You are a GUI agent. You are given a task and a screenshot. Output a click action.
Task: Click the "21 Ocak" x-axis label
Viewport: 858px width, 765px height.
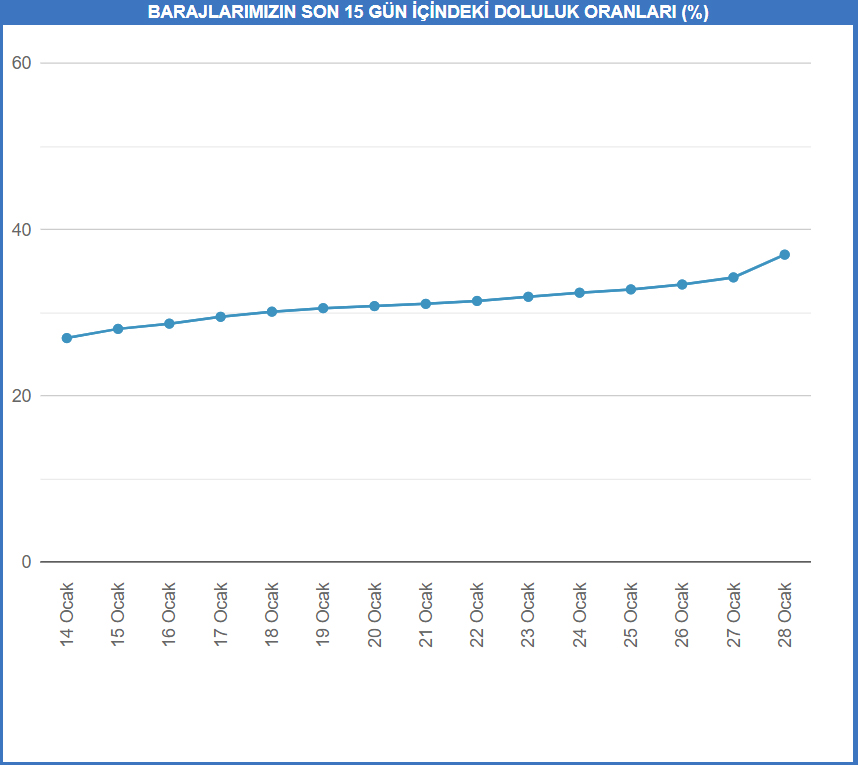click(426, 615)
